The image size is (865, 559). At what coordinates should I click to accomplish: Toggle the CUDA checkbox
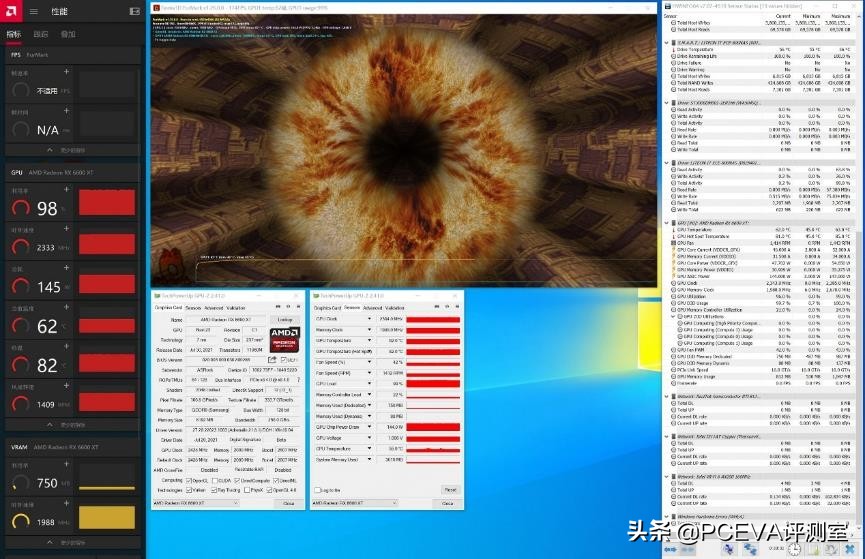tap(215, 481)
